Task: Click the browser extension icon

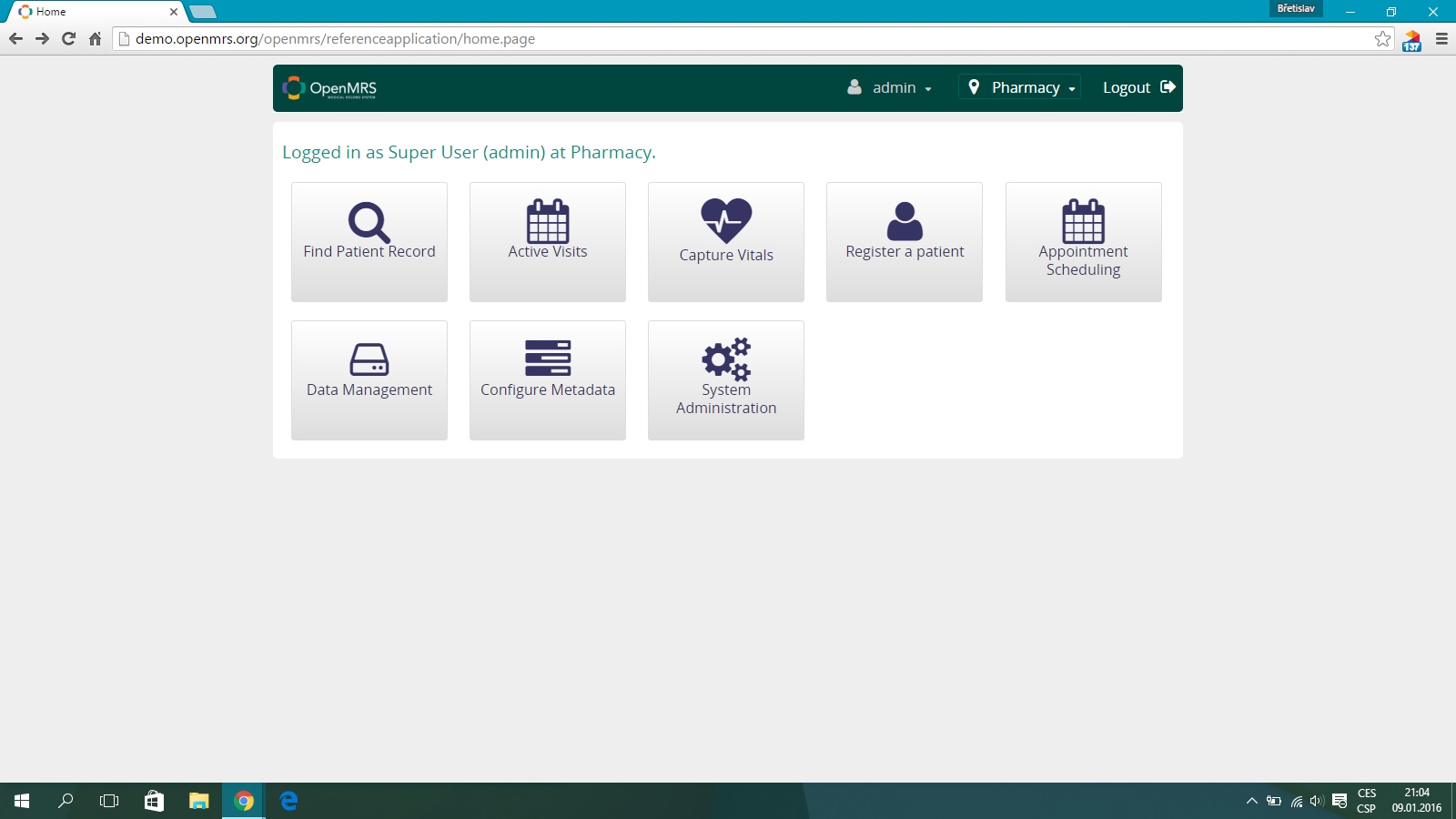Action: tap(1411, 40)
